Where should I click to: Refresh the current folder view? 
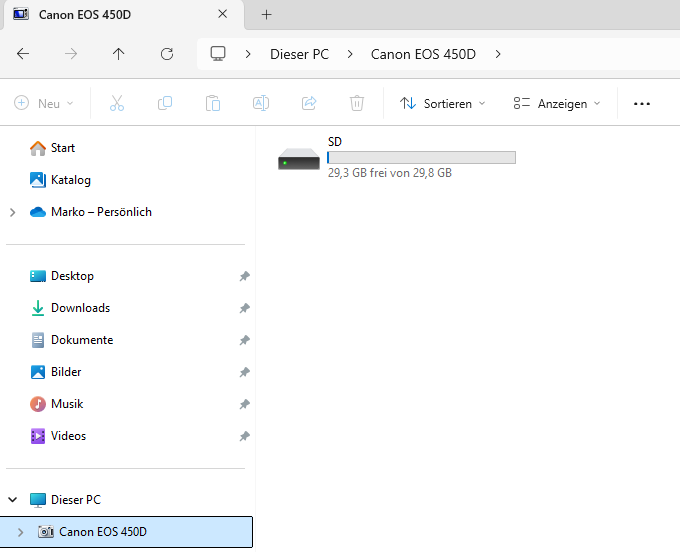coord(167,54)
